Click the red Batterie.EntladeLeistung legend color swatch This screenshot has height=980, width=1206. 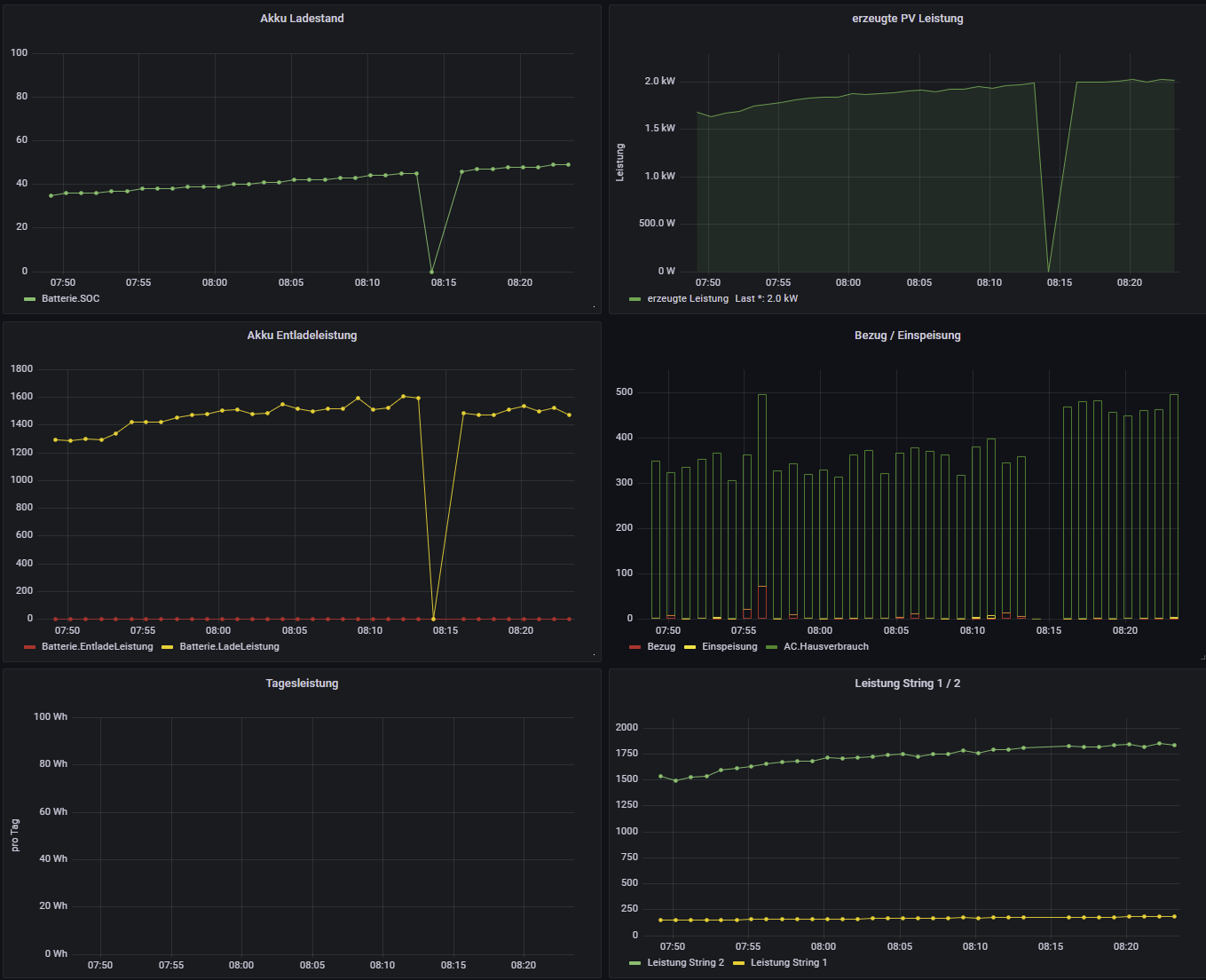(x=29, y=647)
